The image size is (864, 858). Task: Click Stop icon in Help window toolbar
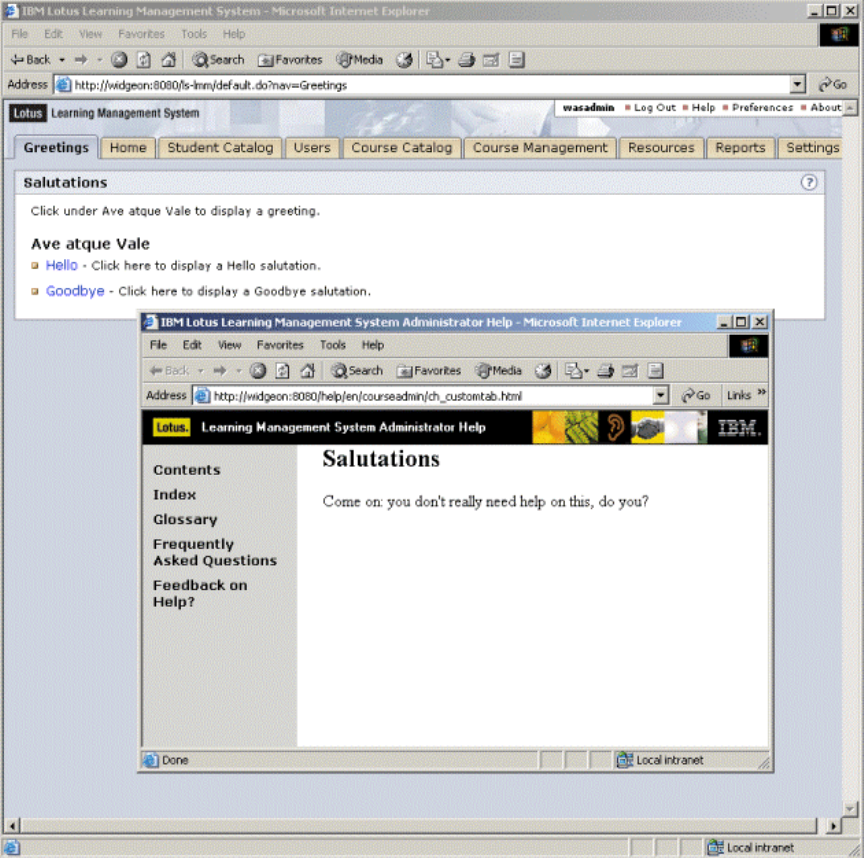point(258,371)
